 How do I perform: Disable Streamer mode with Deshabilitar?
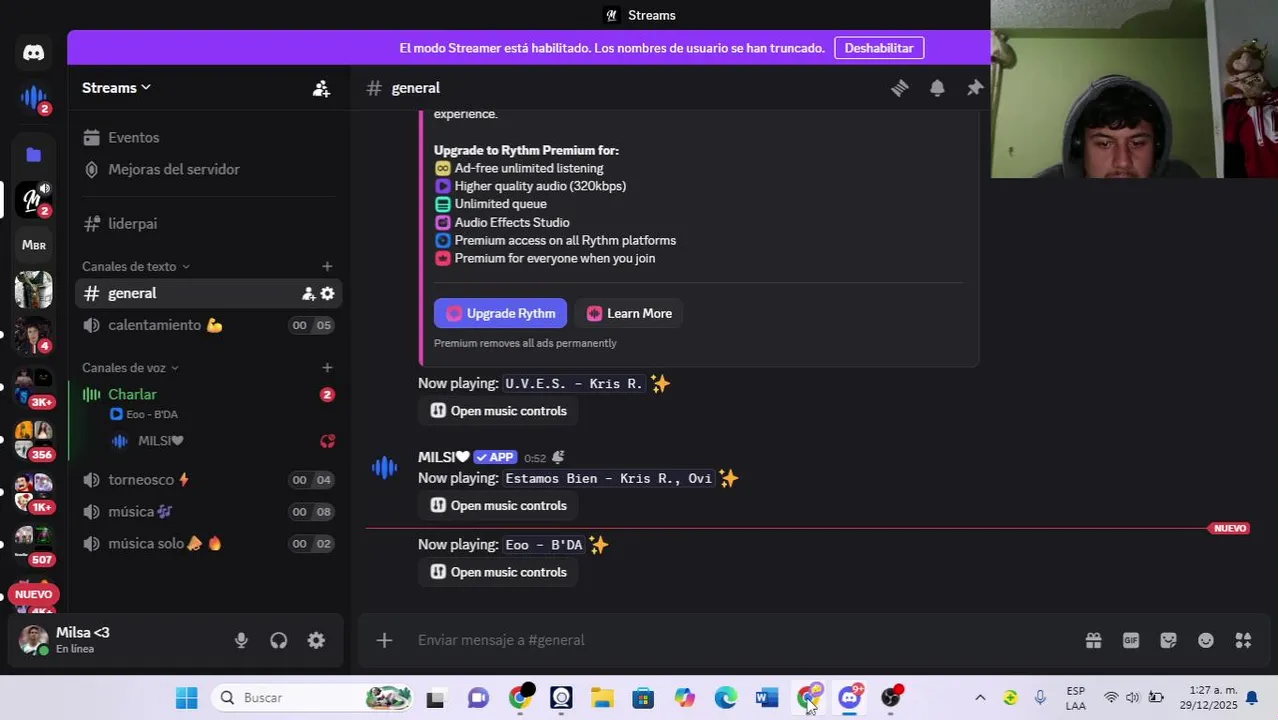click(x=879, y=48)
